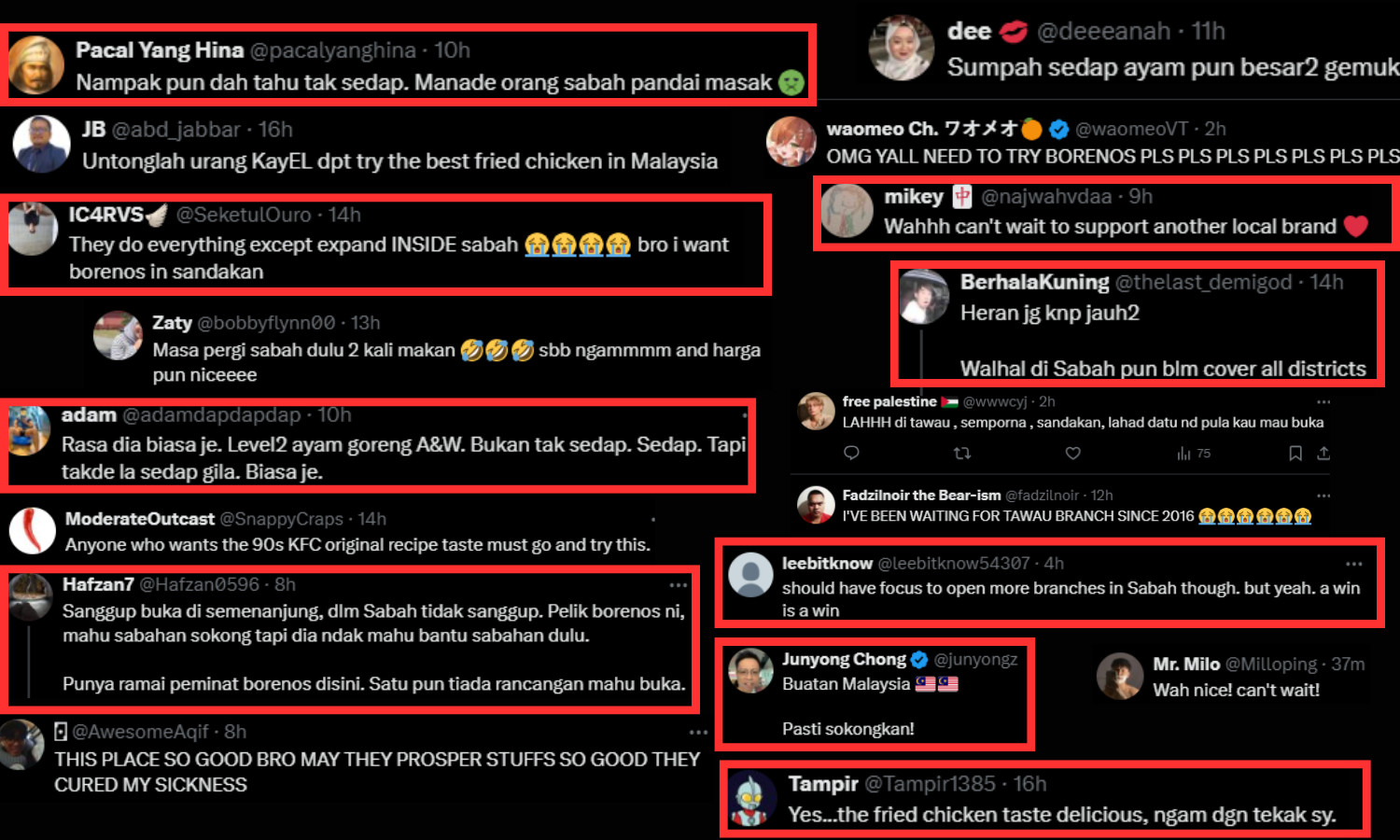This screenshot has width=1400, height=840.
Task: Open Mr. Milo's profile name link
Action: click(x=1186, y=664)
